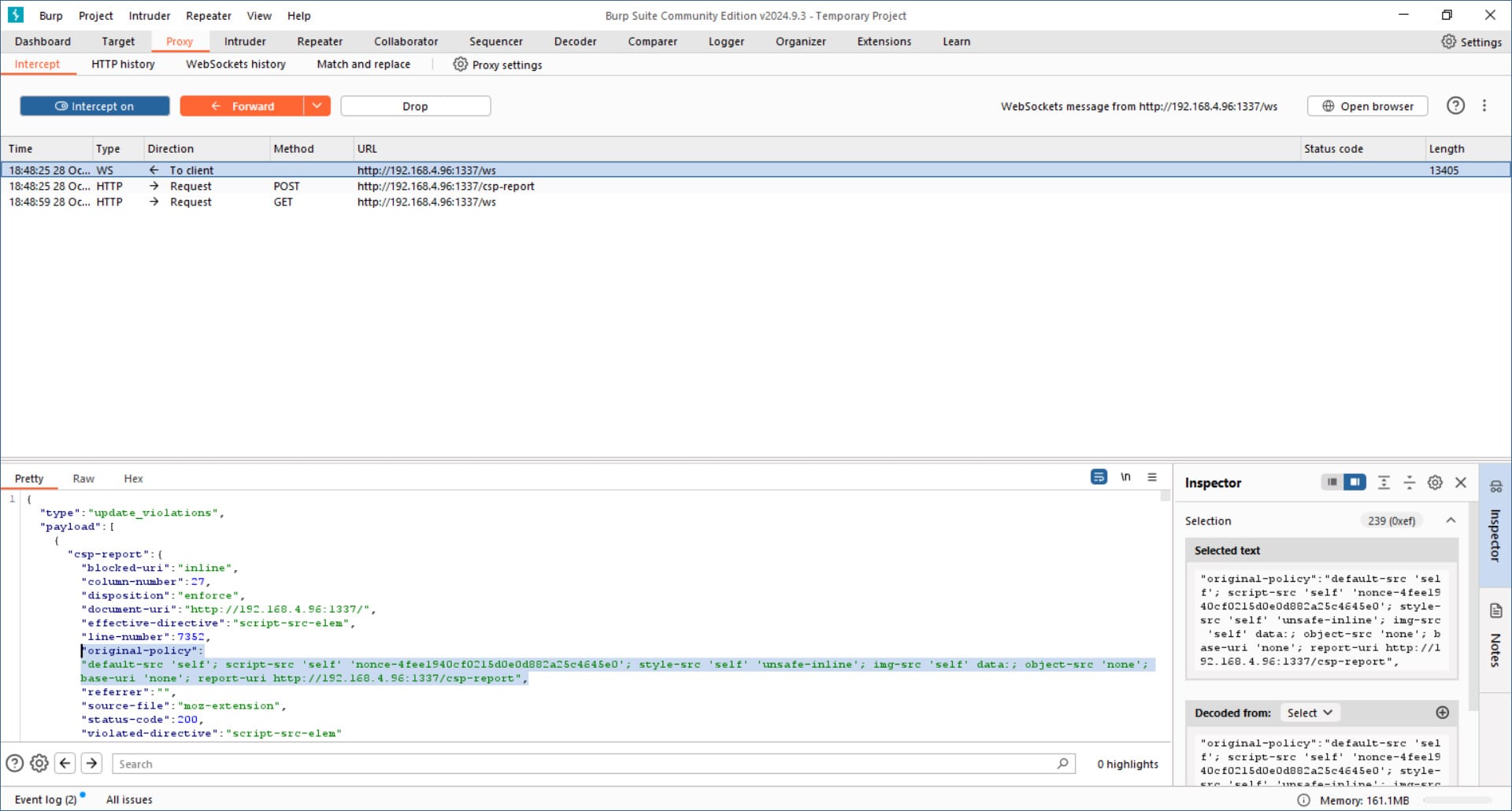Image resolution: width=1512 pixels, height=811 pixels.
Task: Close the Inspector panel
Action: (x=1461, y=483)
